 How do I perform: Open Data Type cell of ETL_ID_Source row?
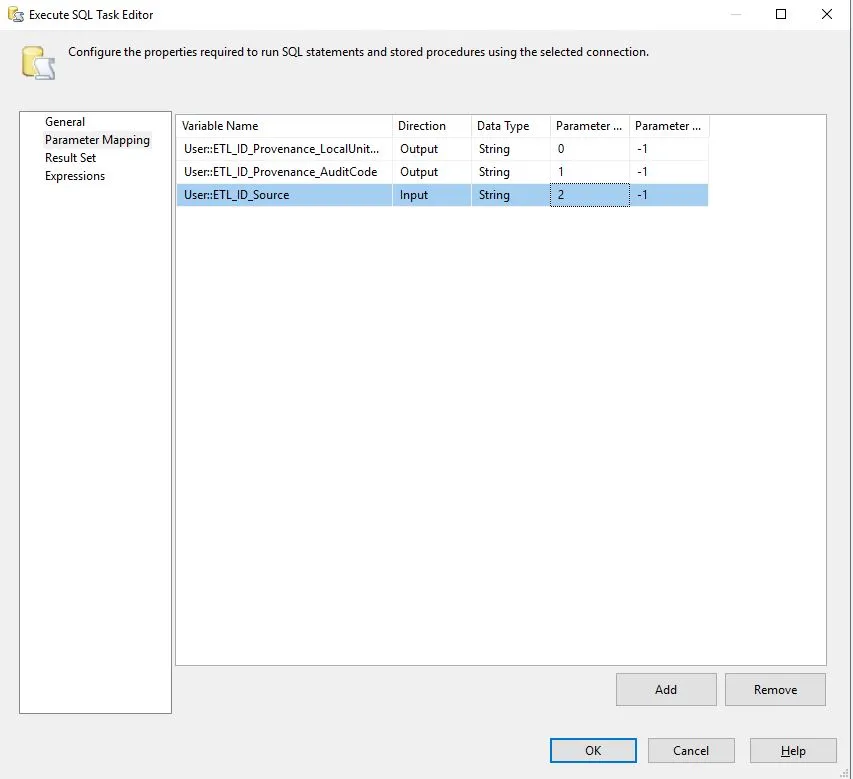click(510, 195)
